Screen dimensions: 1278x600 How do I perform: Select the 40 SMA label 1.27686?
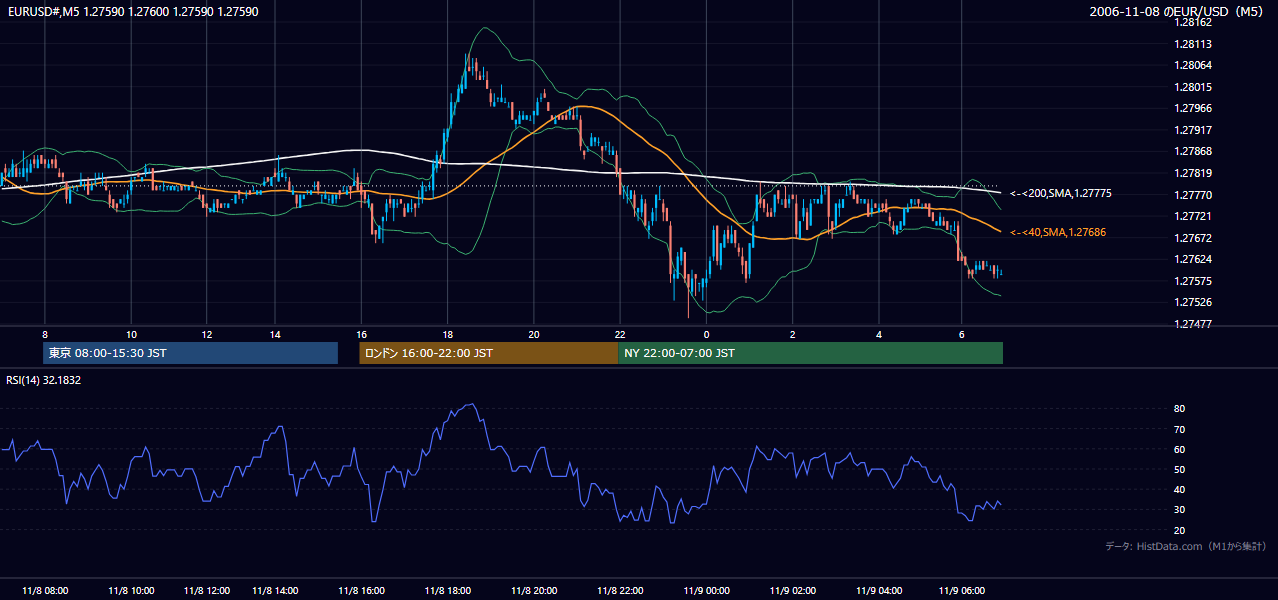1058,232
